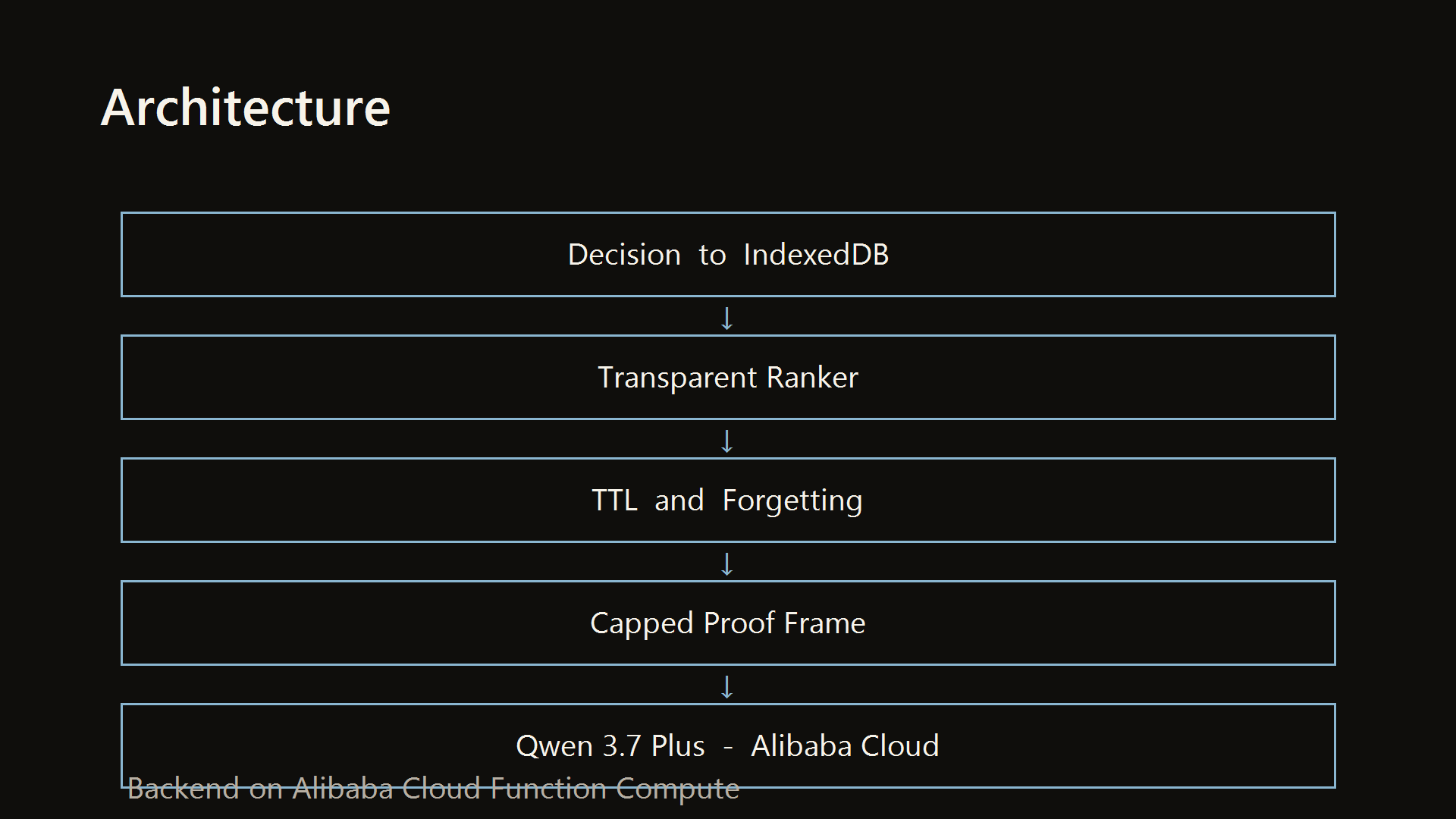Viewport: 1456px width, 819px height.
Task: Click the word Capped in fourth box
Action: [642, 624]
